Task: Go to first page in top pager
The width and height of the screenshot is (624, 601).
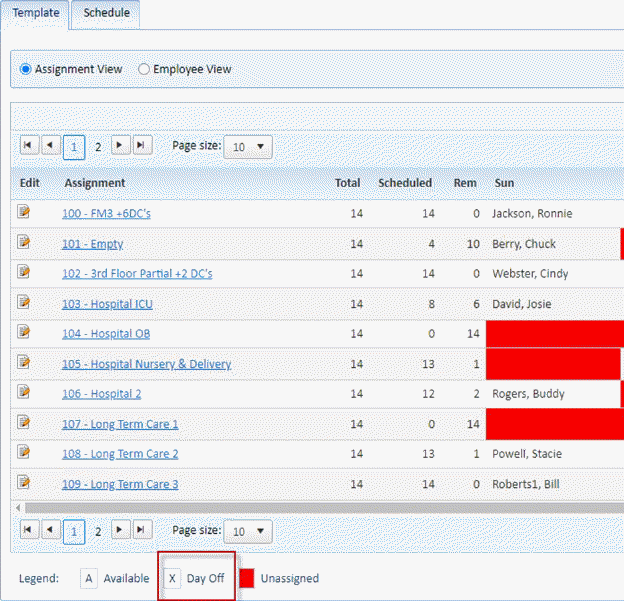Action: 28,146
